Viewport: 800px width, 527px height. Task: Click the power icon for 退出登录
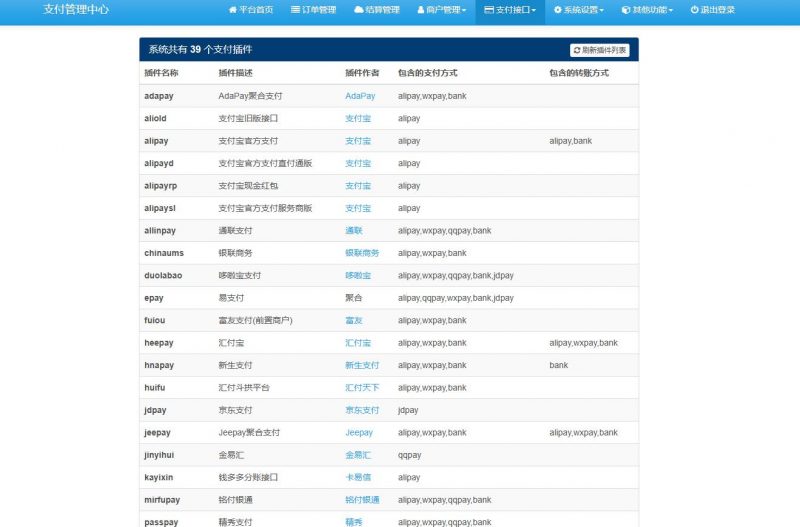(x=694, y=10)
